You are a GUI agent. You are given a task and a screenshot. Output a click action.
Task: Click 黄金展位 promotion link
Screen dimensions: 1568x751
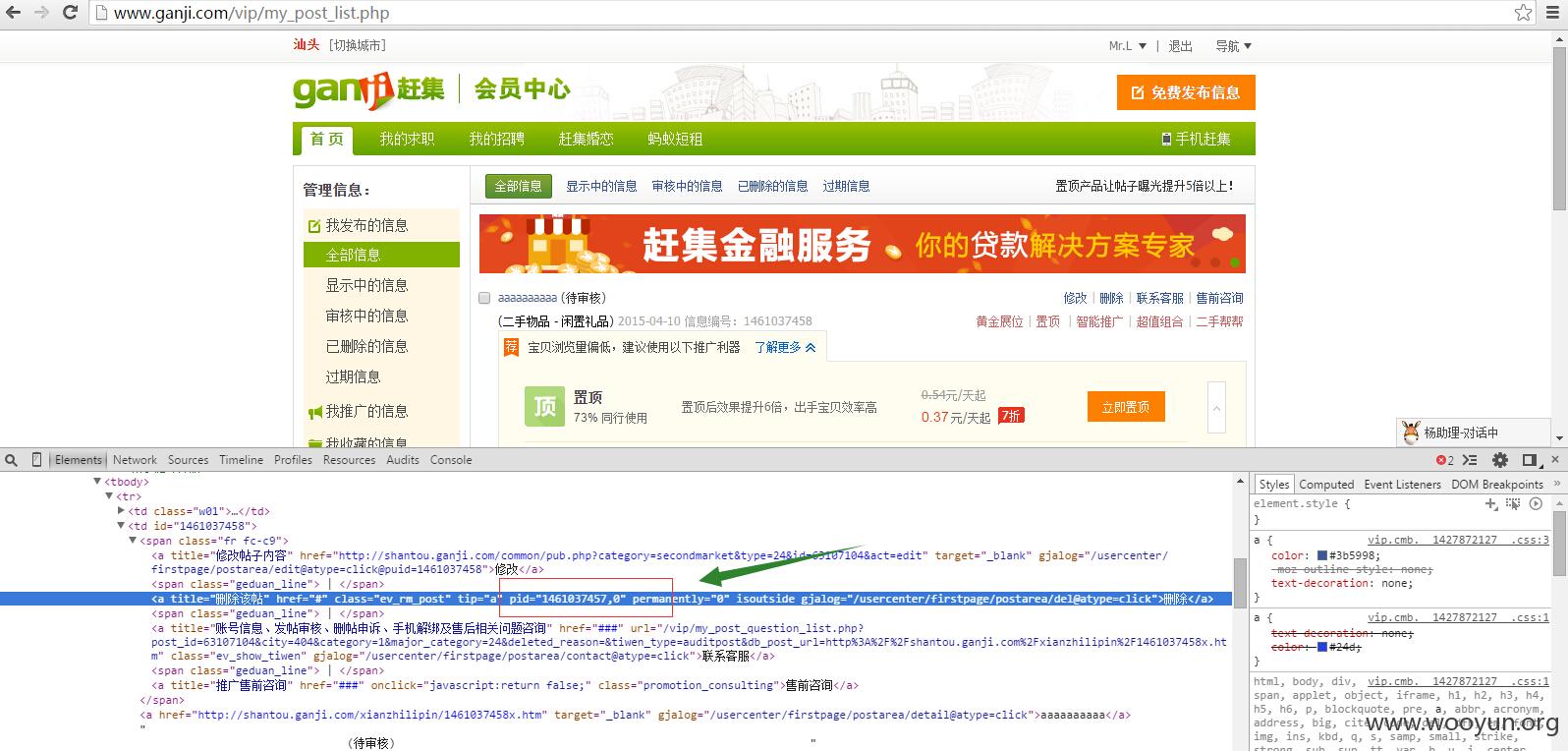999,321
